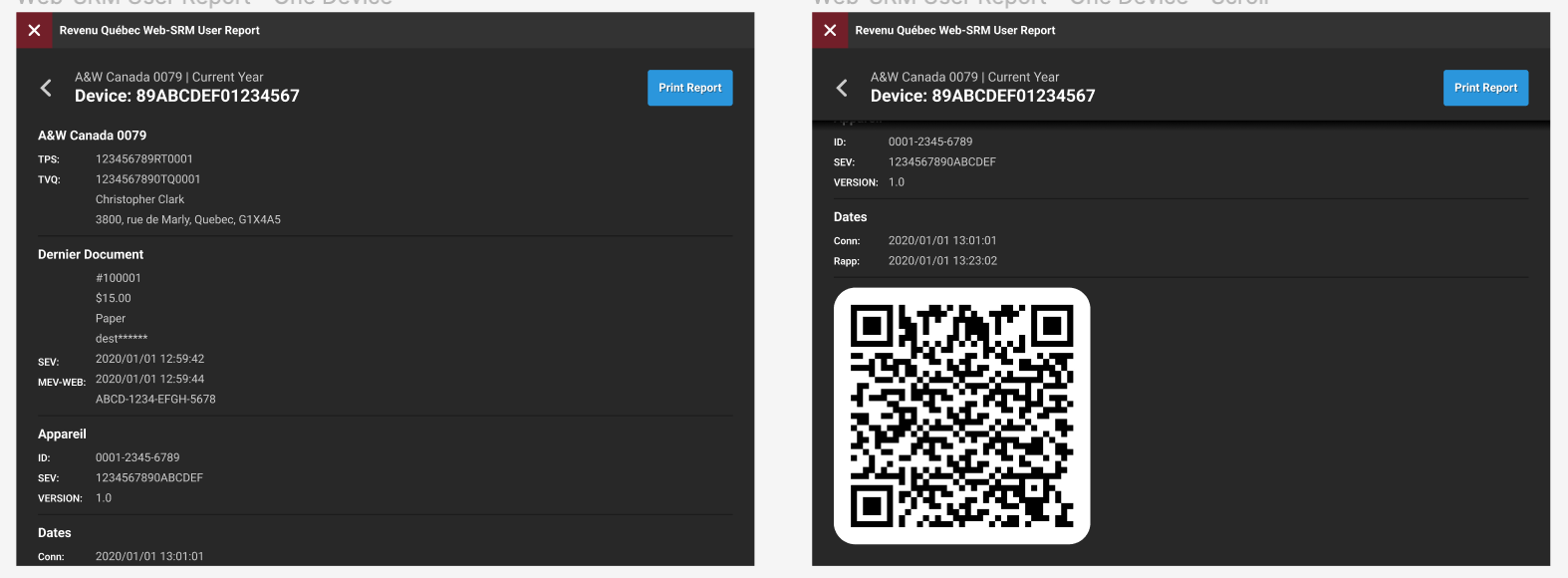This screenshot has width=1568, height=578.
Task: Click the Appareil section heading
Action: point(62,434)
